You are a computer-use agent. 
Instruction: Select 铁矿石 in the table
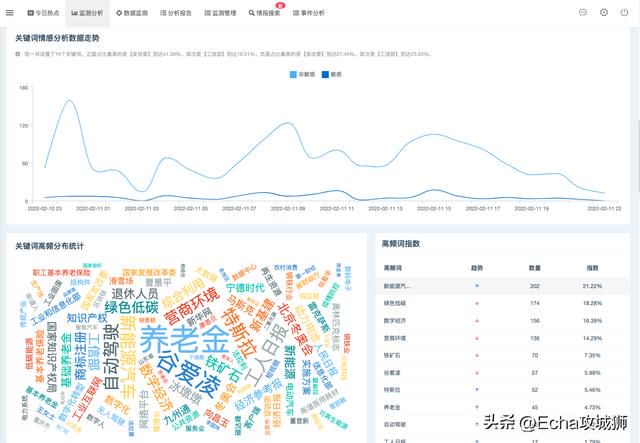click(x=392, y=356)
